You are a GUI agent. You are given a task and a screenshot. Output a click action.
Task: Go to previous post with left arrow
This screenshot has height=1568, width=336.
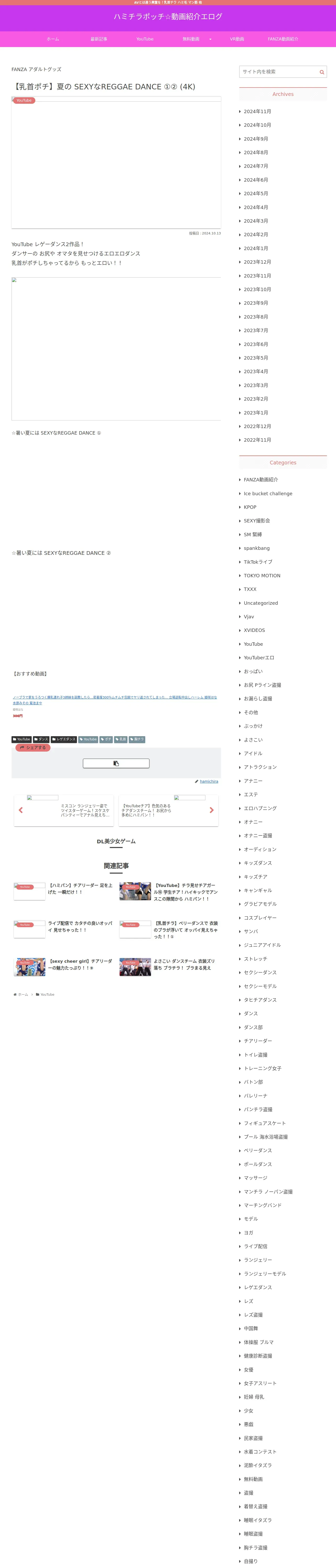(x=21, y=810)
